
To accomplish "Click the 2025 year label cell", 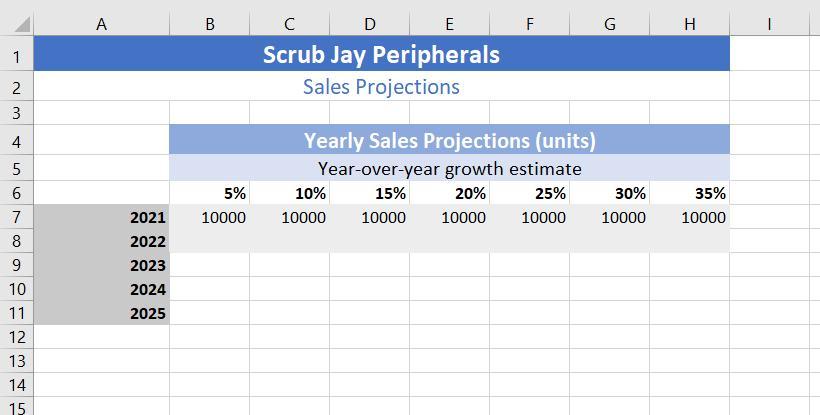I will click(101, 313).
